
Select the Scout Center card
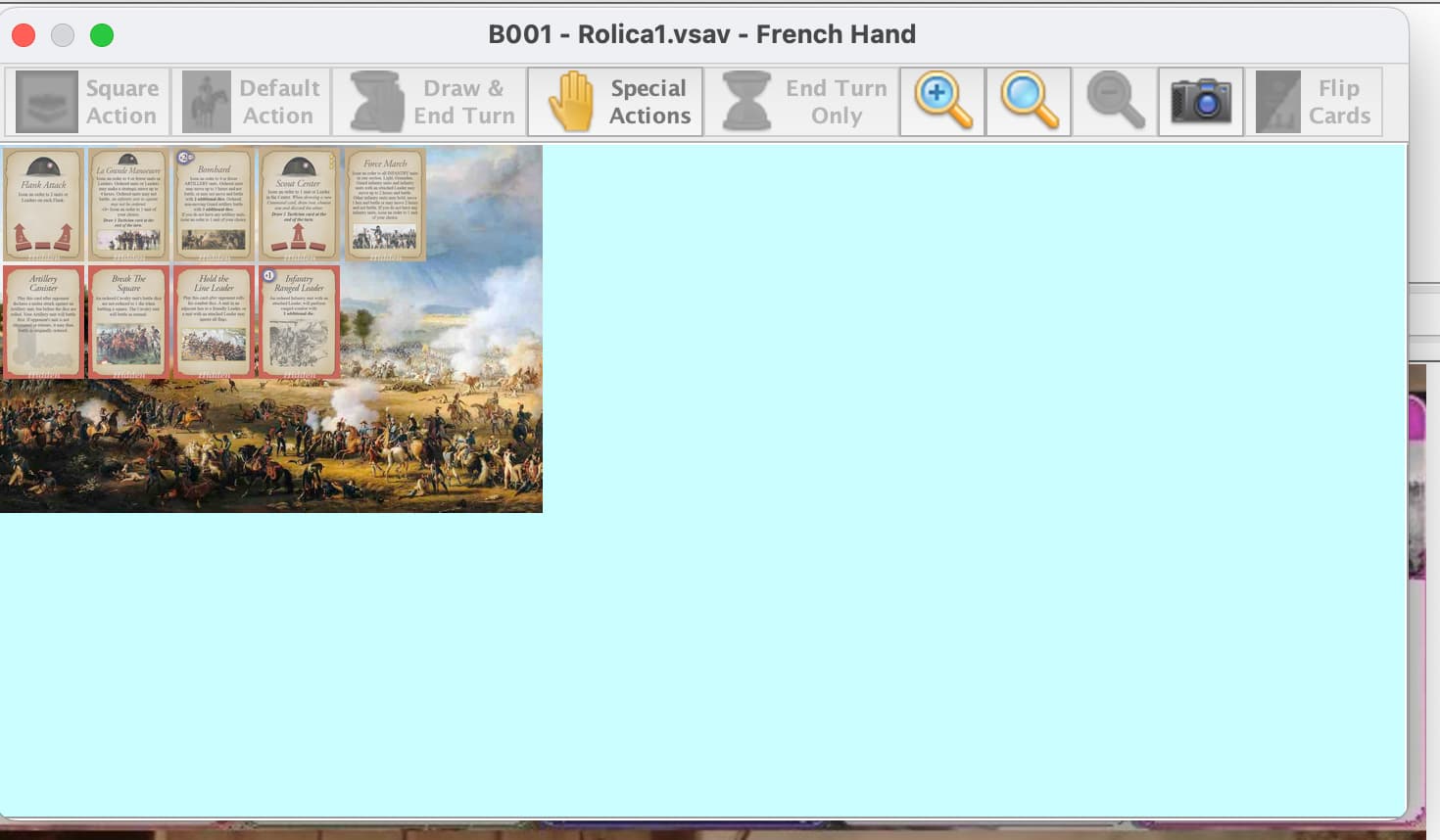coord(299,205)
